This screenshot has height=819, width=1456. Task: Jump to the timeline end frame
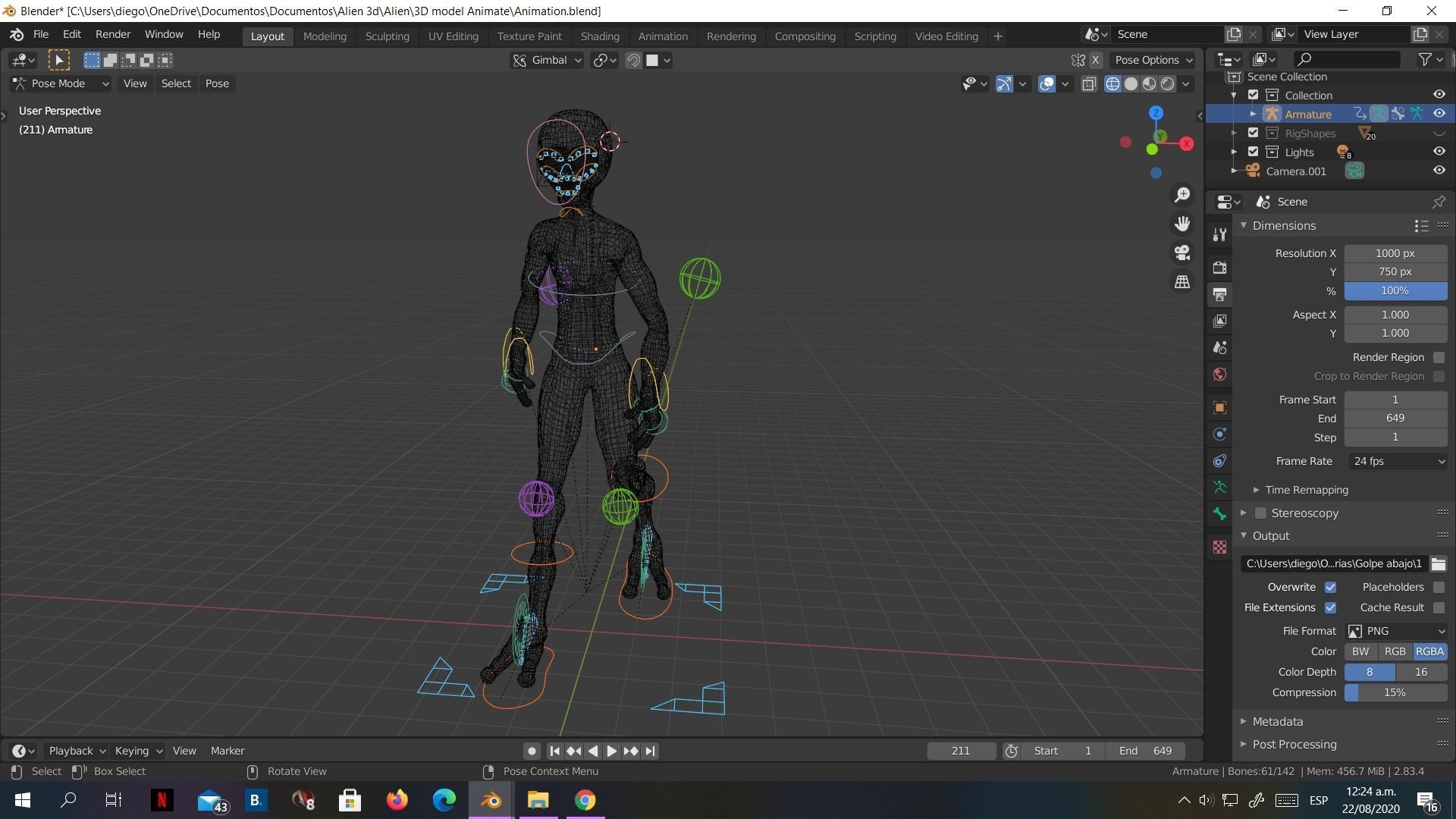[650, 751]
